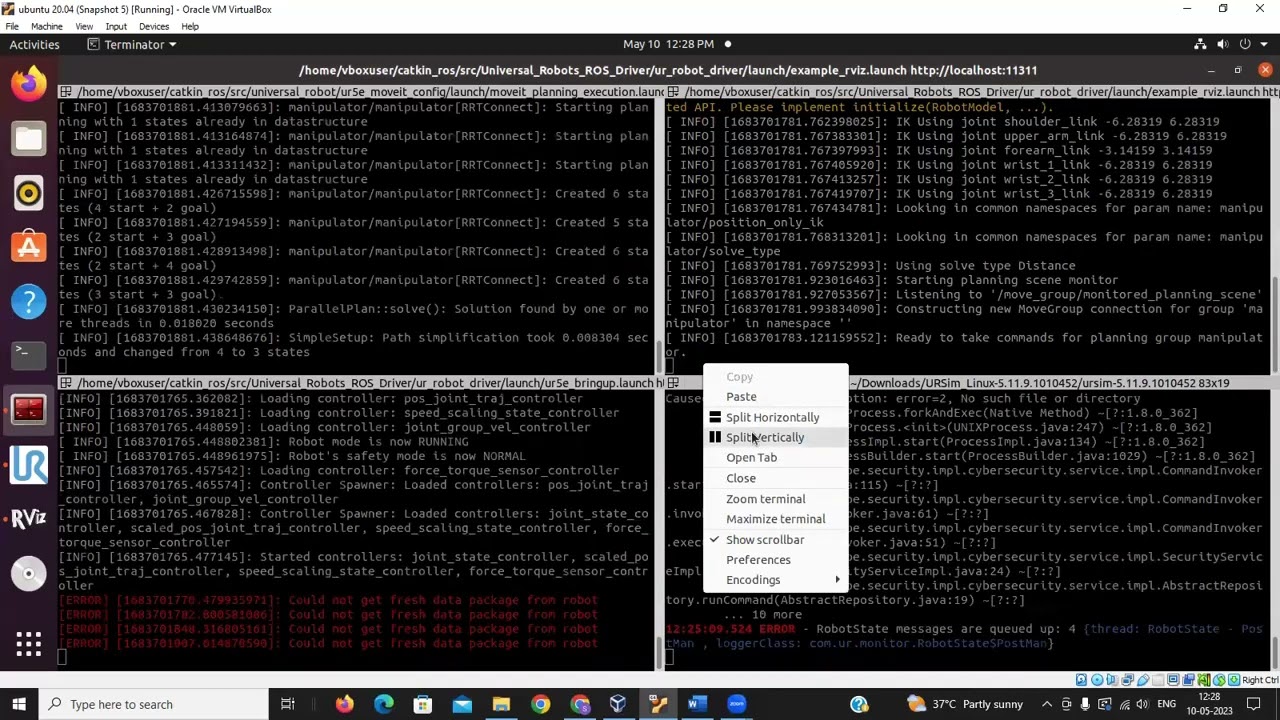Open the Ubuntu volume icon in top bar
Screen dimensions: 1280x720
tap(1223, 44)
